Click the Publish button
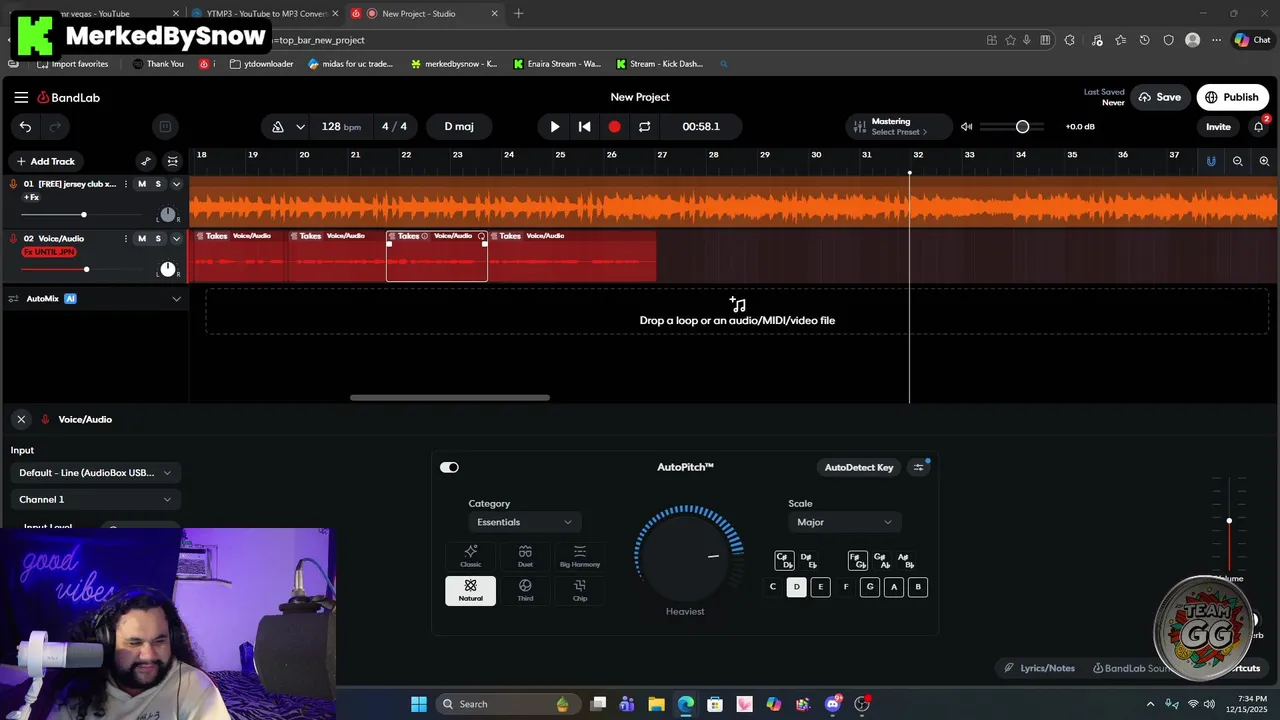This screenshot has height=720, width=1280. click(1232, 97)
